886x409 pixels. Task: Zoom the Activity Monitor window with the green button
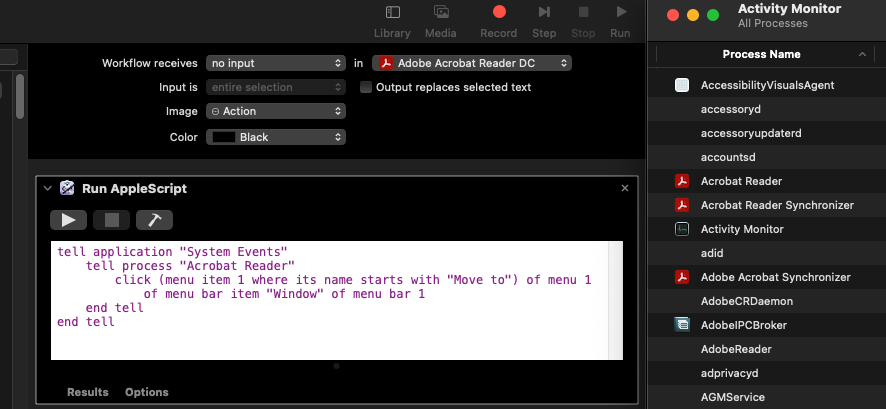713,15
